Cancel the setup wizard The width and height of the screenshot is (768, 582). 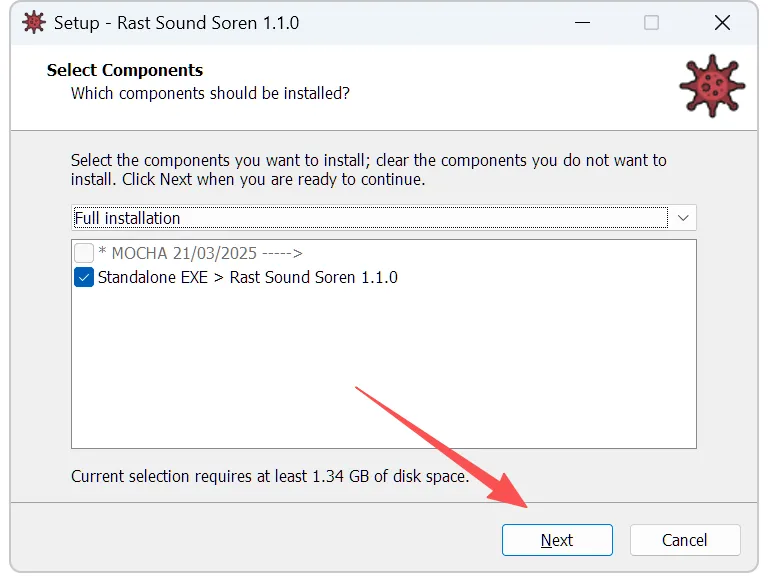click(685, 540)
